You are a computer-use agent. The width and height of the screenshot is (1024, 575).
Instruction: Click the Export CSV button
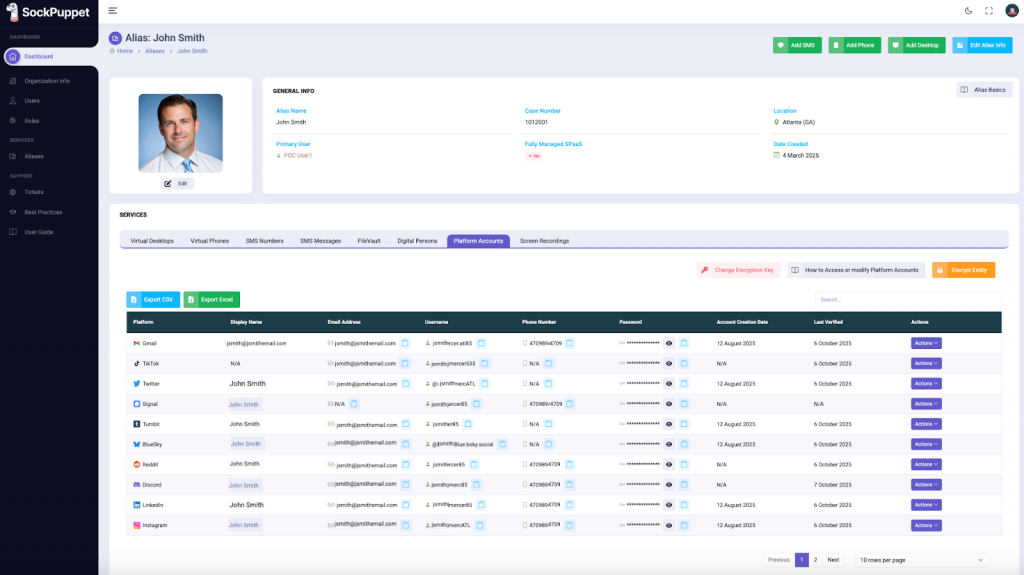coord(153,299)
